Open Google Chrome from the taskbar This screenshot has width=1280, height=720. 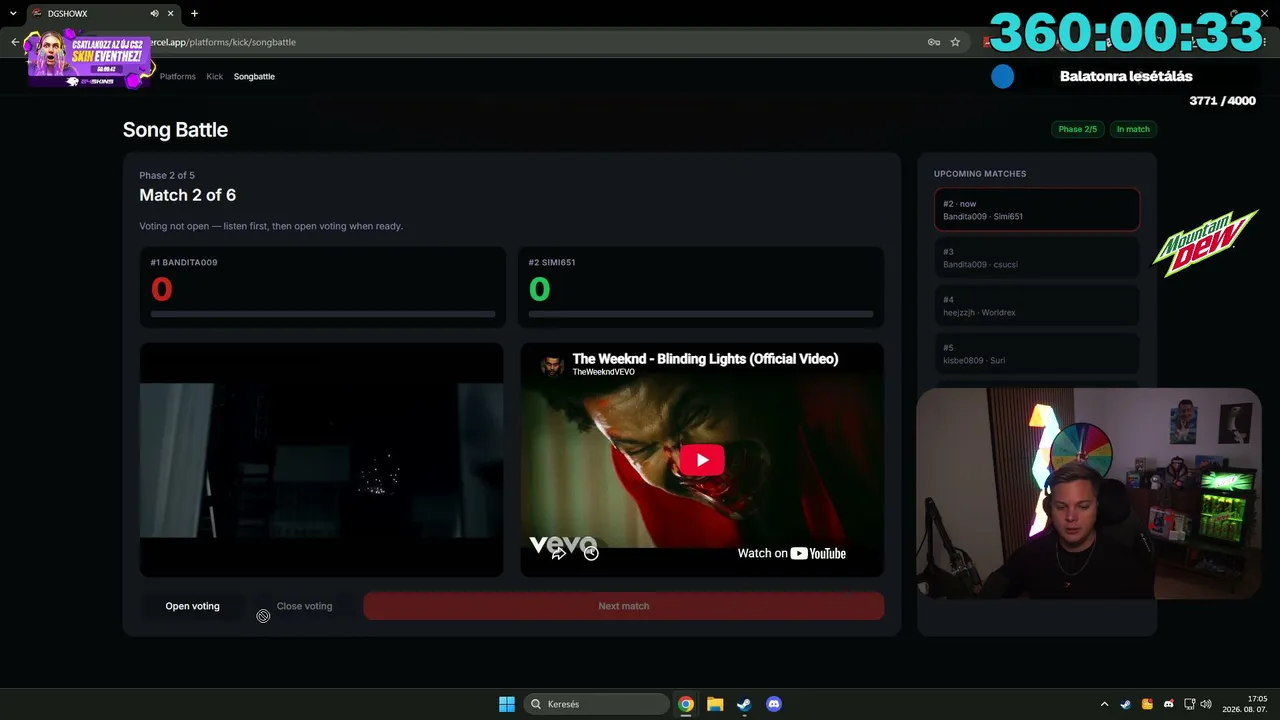tap(686, 704)
